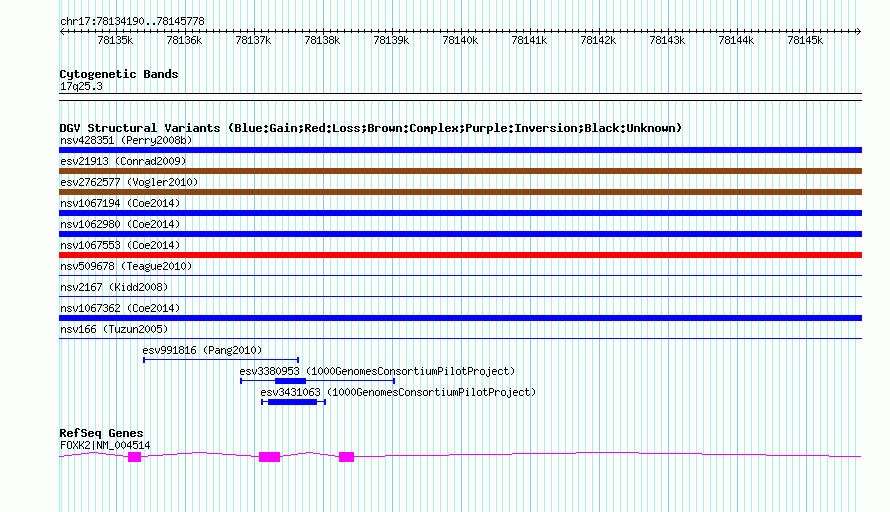Open variant label nsv2167 (Kidd2008)
Viewport: 890px width, 512px height.
point(114,287)
